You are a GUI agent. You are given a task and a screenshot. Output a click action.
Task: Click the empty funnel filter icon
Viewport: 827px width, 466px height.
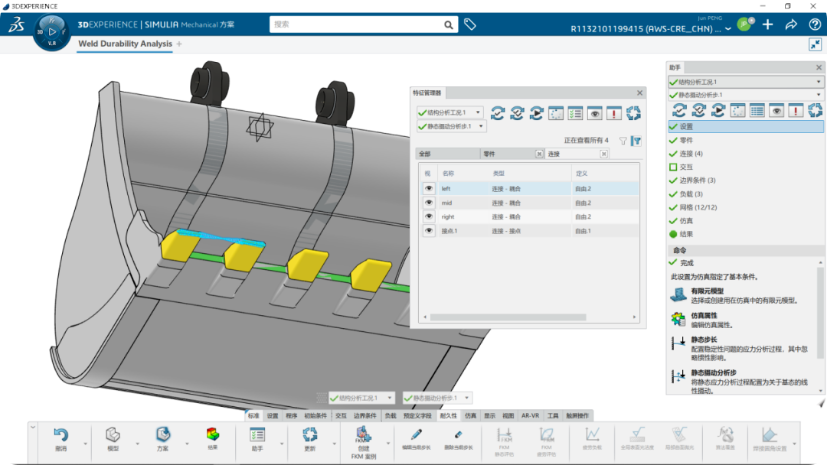pyautogui.click(x=623, y=141)
